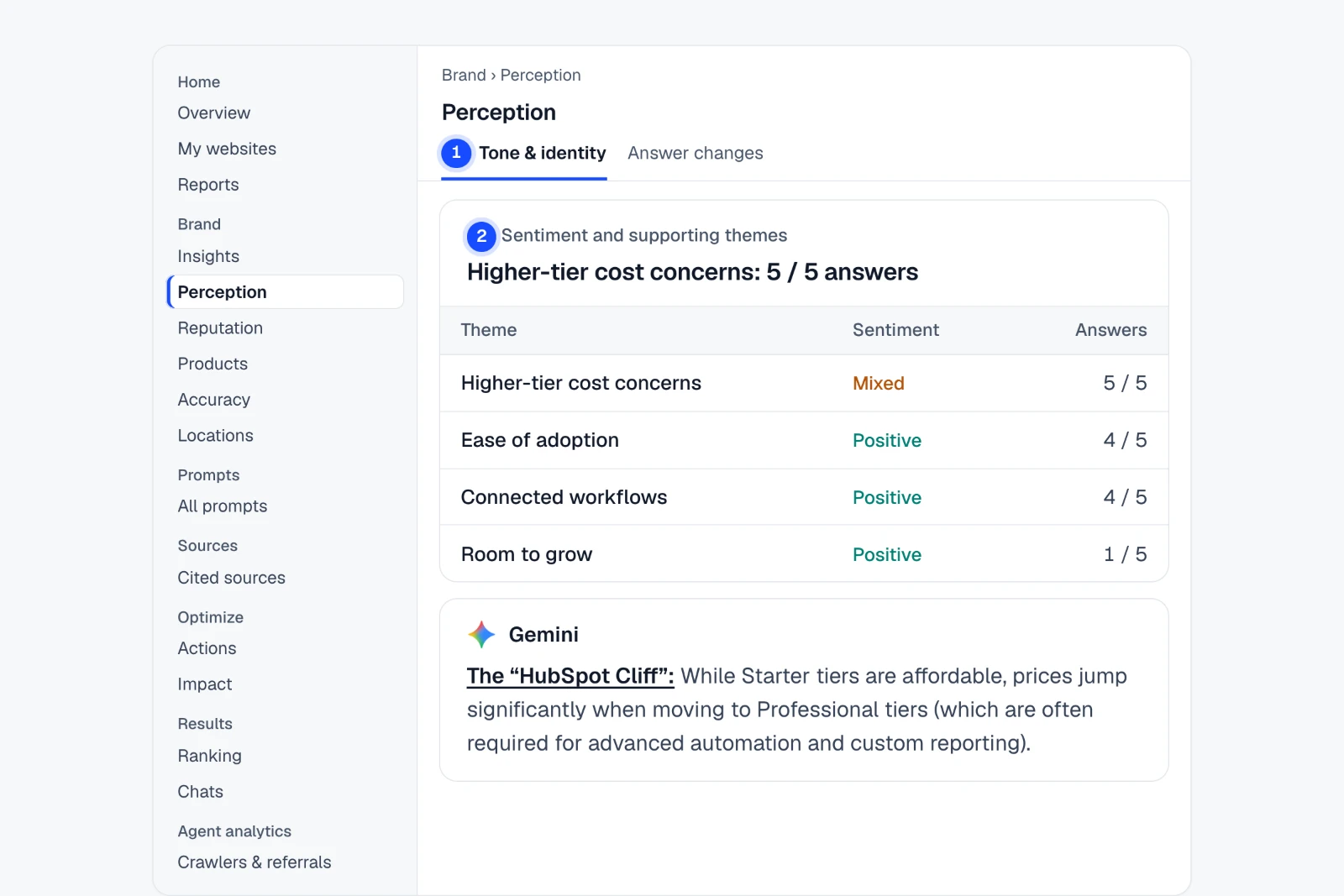Click the 1 / 5 answers count
This screenshot has height=896, width=1344.
click(1125, 554)
